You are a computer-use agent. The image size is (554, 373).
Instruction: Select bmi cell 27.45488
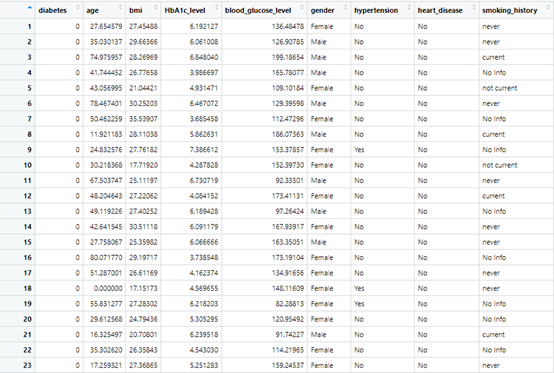tap(143, 26)
